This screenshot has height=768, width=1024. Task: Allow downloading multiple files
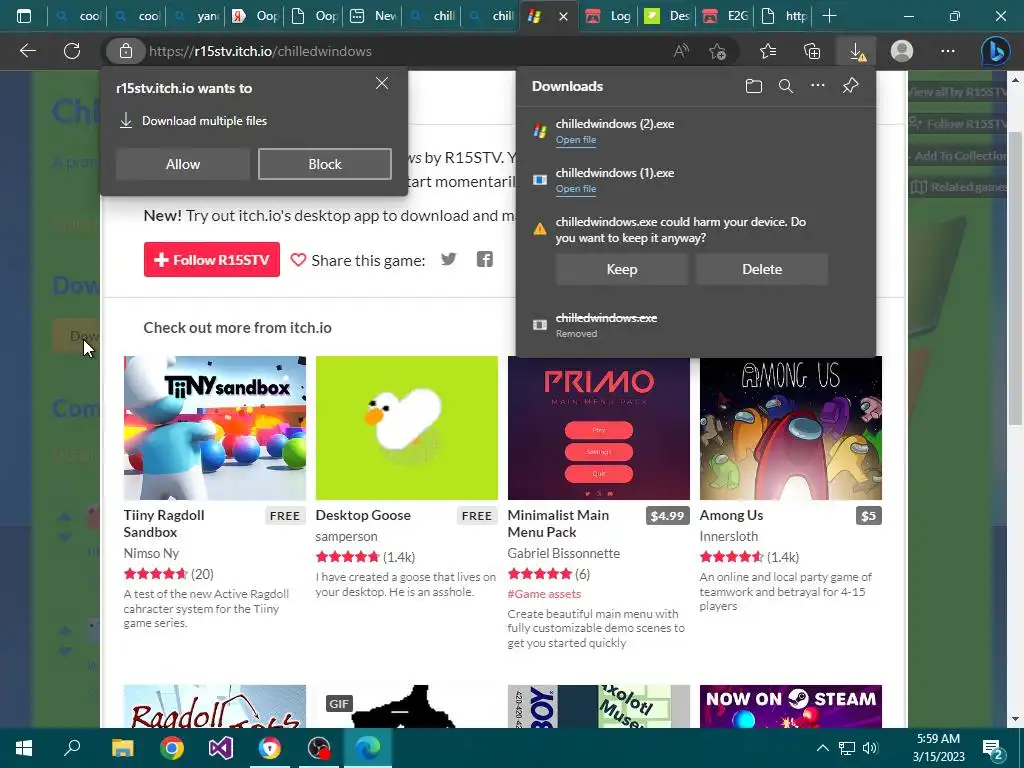[183, 164]
